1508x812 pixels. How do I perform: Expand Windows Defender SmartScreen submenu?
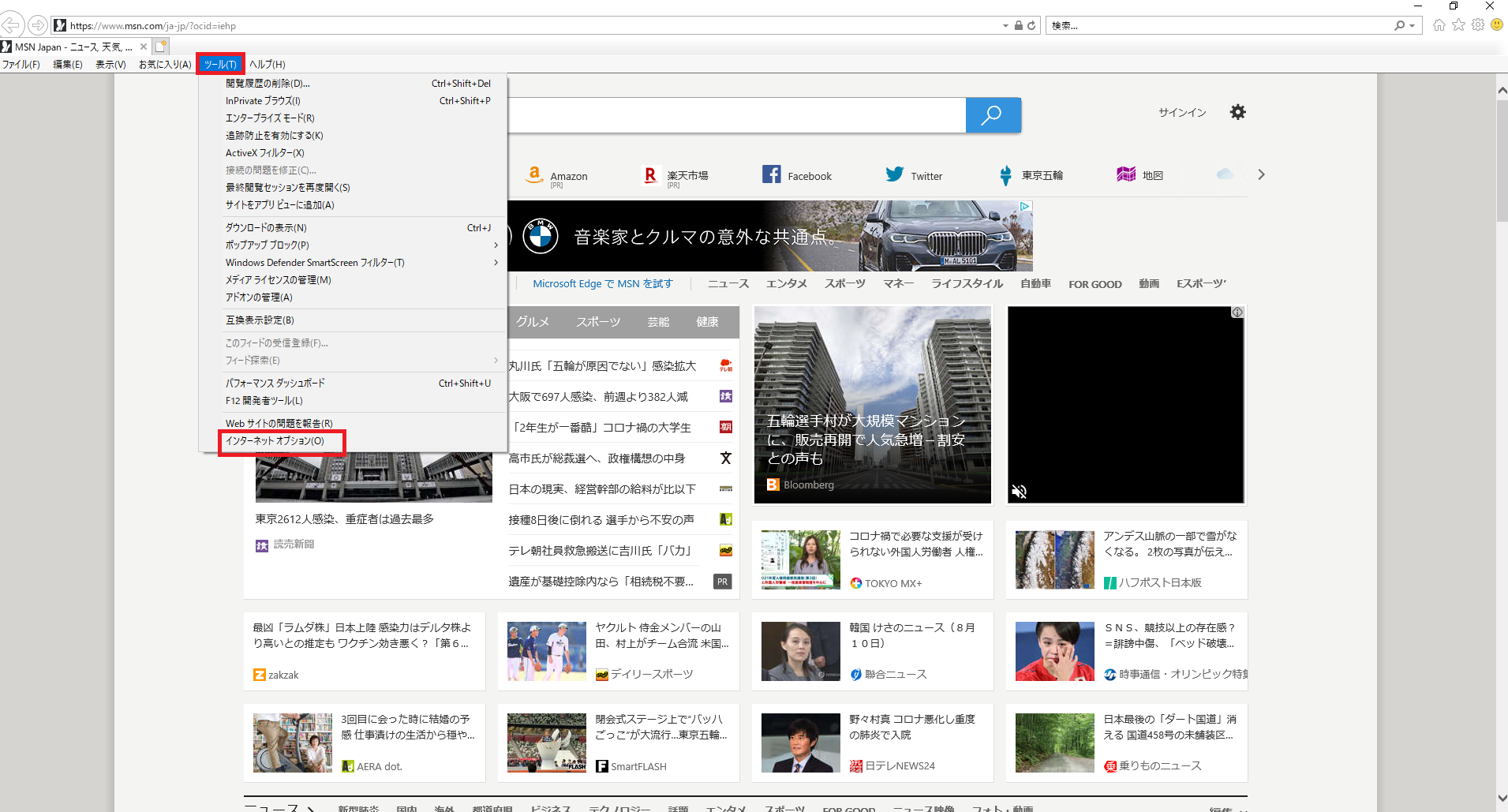496,263
